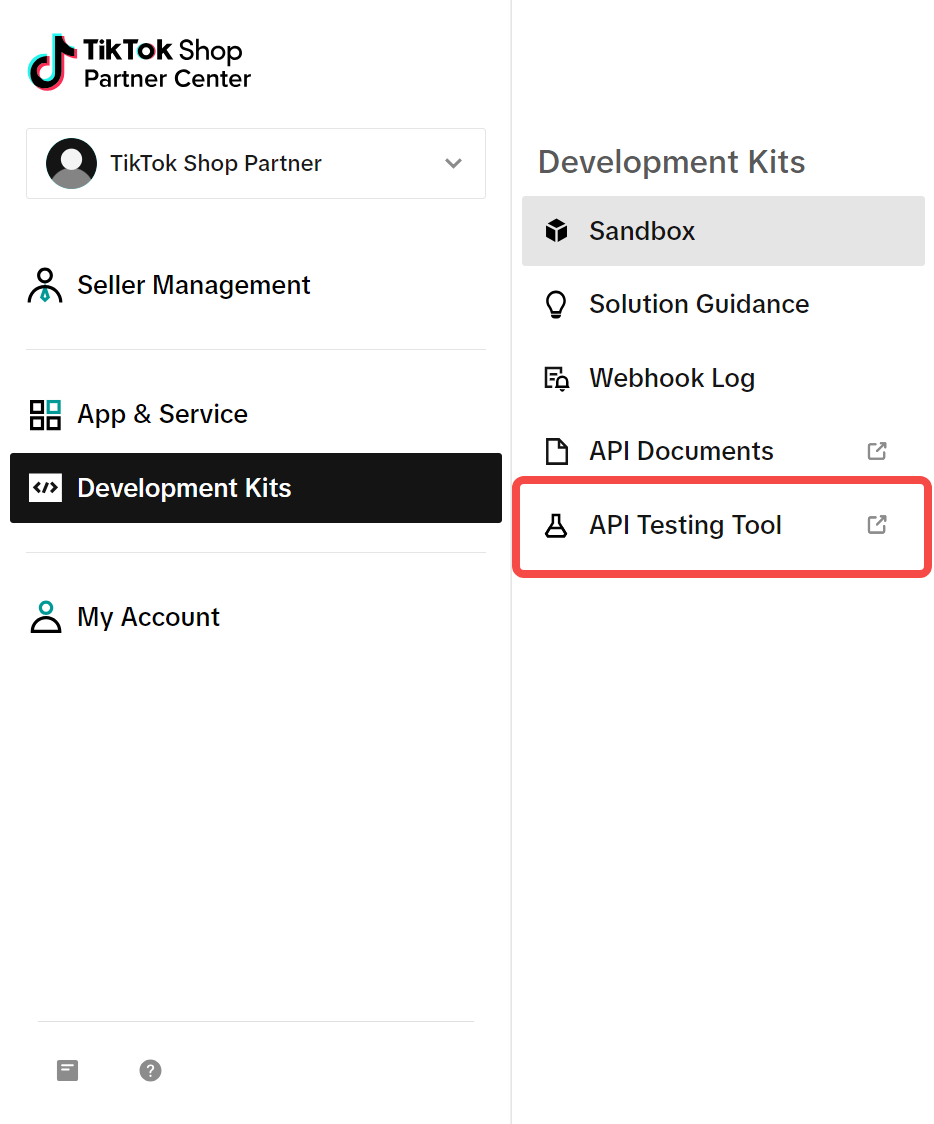The height and width of the screenshot is (1124, 934).
Task: Click the Development Kits code icon
Action: (45, 488)
